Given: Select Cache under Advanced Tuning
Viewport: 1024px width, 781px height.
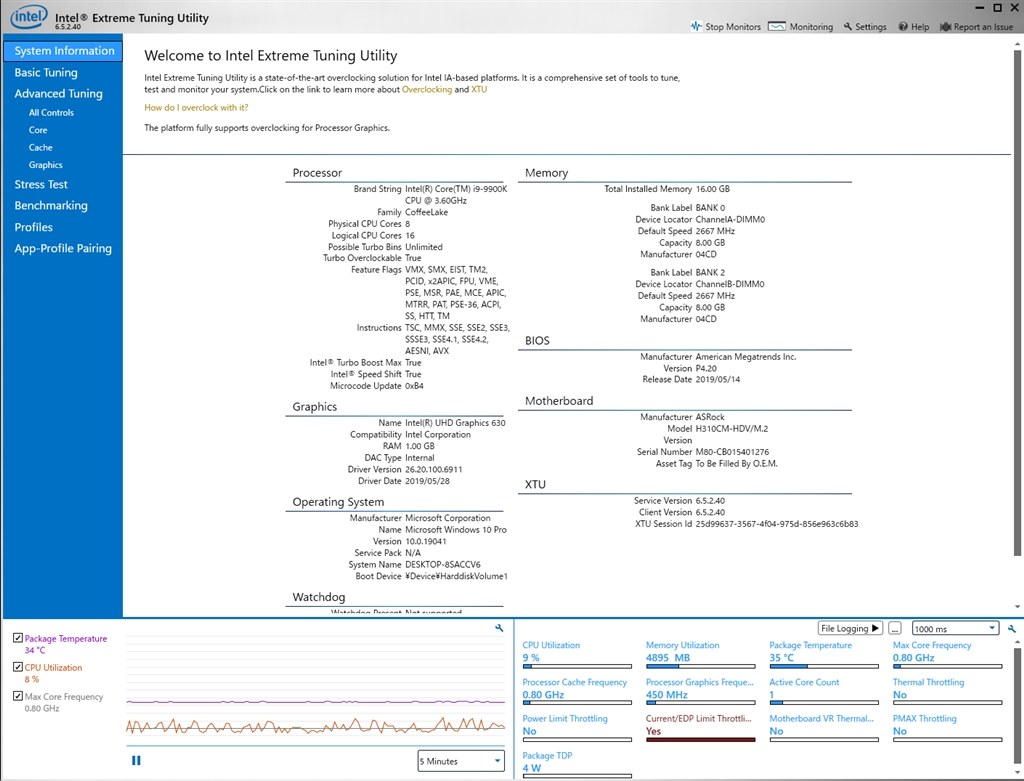Looking at the screenshot, I should point(40,148).
